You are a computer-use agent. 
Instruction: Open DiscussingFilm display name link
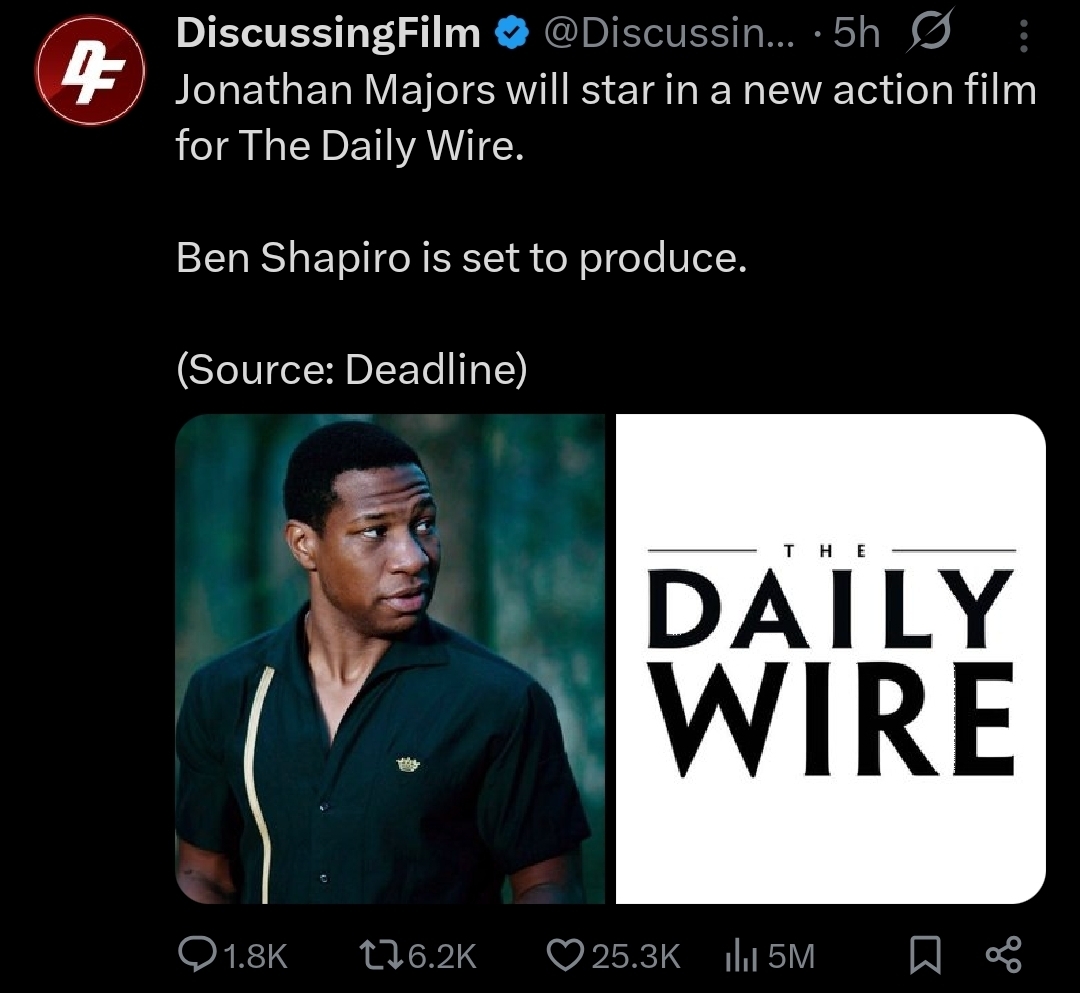point(328,33)
